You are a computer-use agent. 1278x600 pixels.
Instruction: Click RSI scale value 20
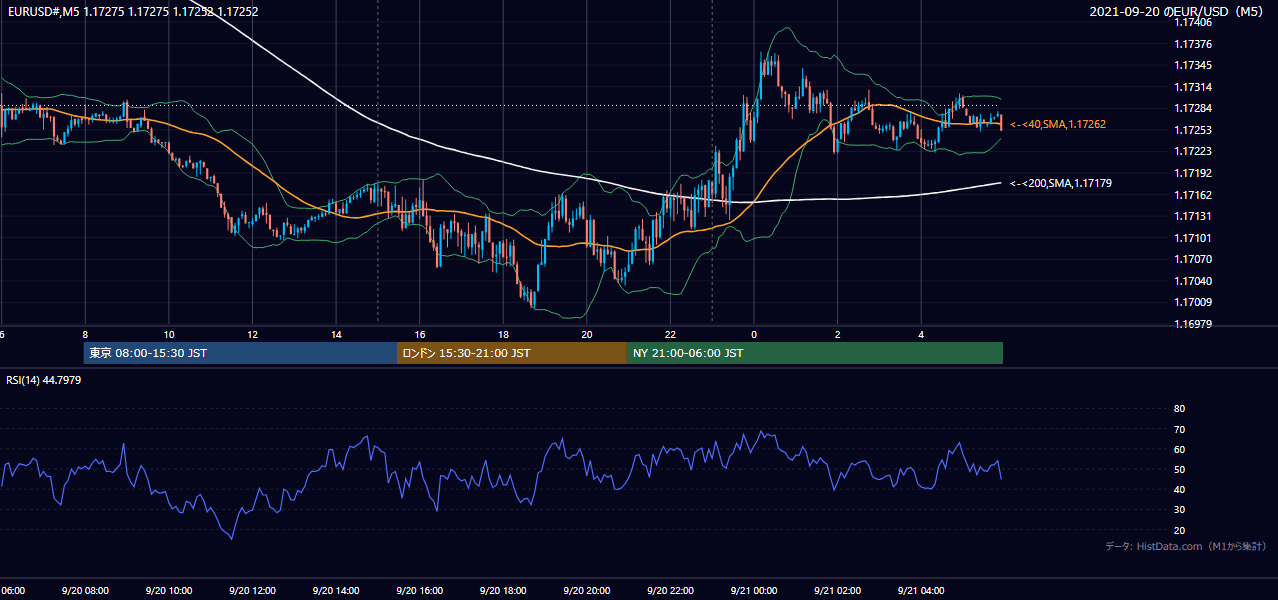(x=1179, y=530)
